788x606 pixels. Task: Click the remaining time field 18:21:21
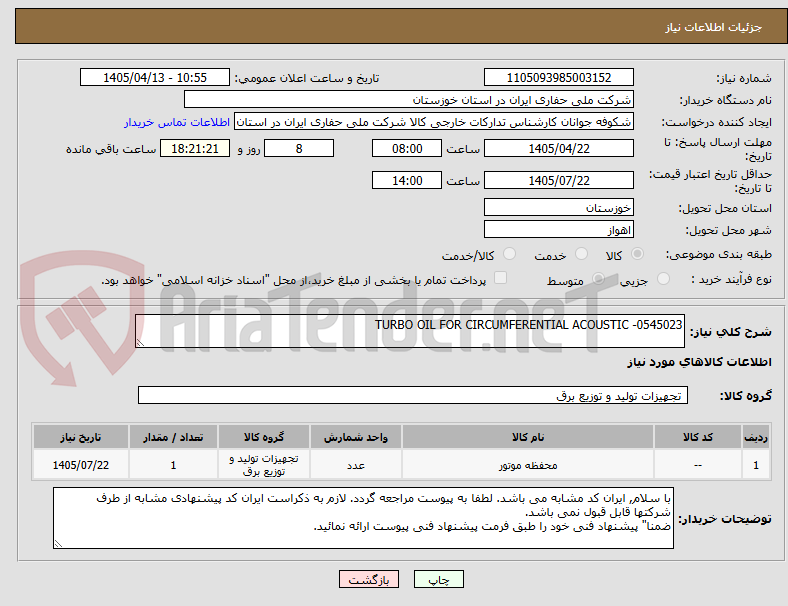coord(195,148)
